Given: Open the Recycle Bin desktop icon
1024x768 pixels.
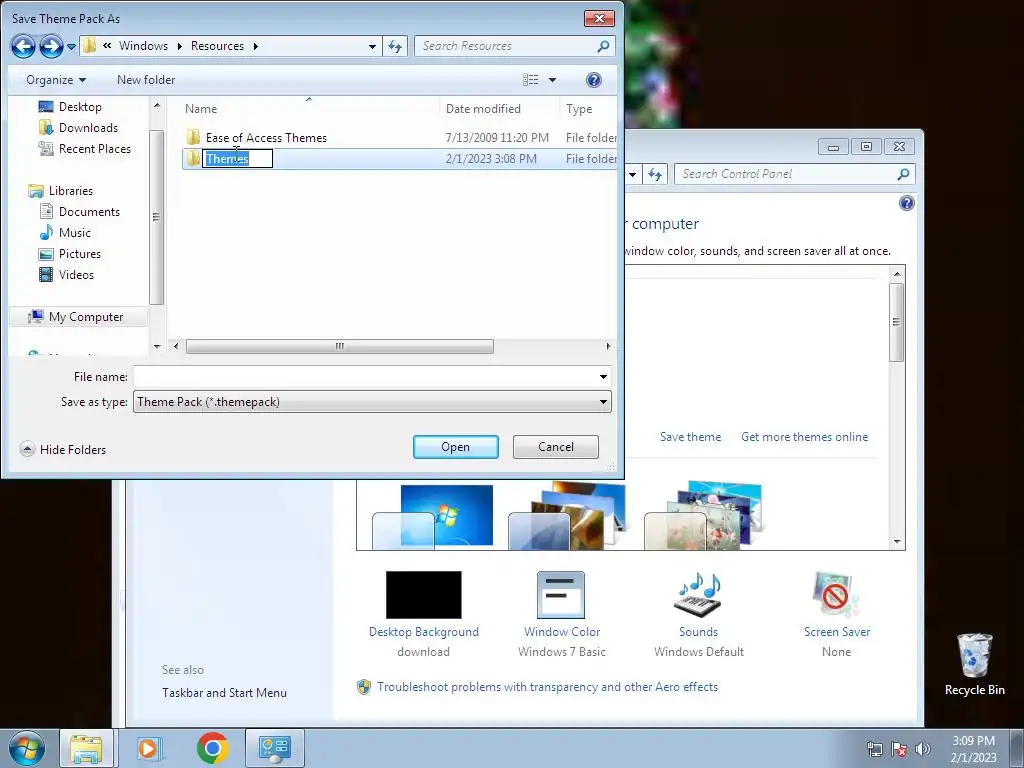Looking at the screenshot, I should click(x=974, y=664).
